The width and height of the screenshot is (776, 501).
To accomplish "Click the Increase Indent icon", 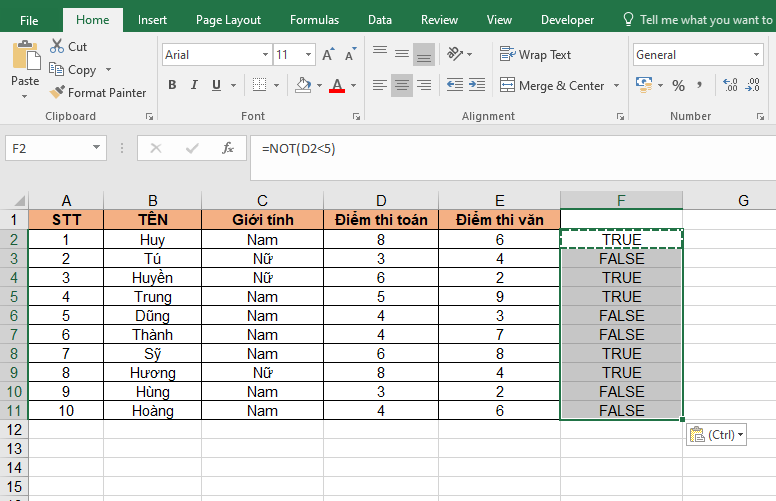I will 478,86.
